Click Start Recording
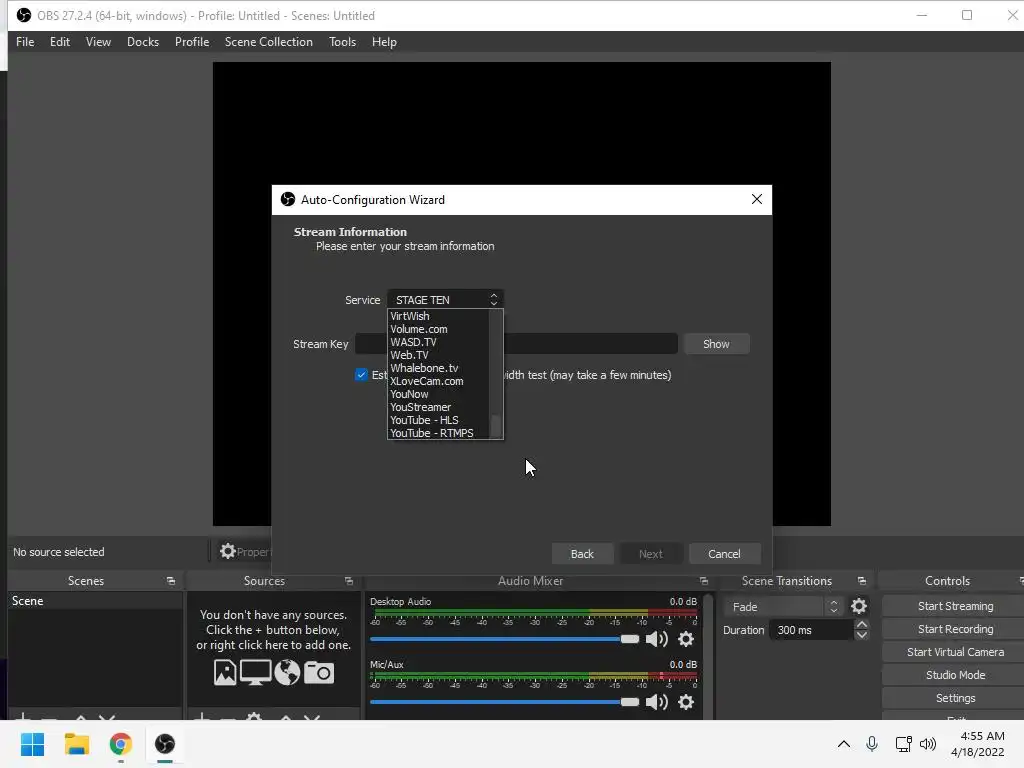 [x=955, y=629]
